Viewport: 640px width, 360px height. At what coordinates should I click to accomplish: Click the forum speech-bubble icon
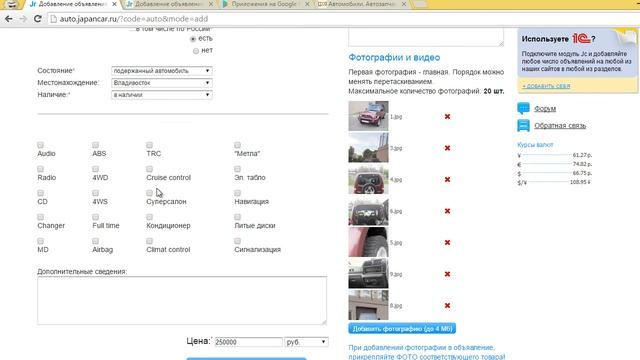(x=523, y=108)
